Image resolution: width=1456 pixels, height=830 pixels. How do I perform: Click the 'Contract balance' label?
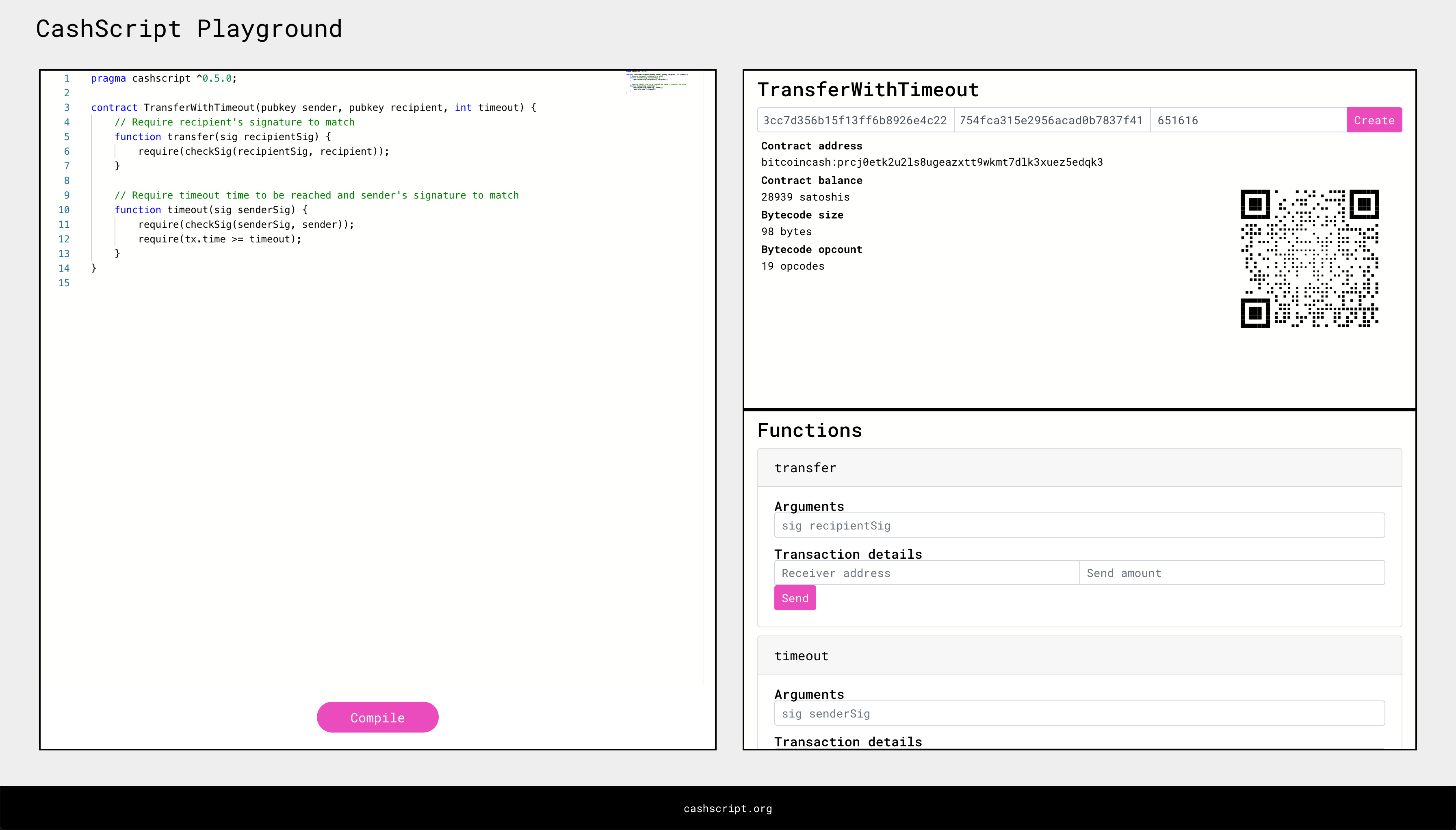click(x=812, y=180)
